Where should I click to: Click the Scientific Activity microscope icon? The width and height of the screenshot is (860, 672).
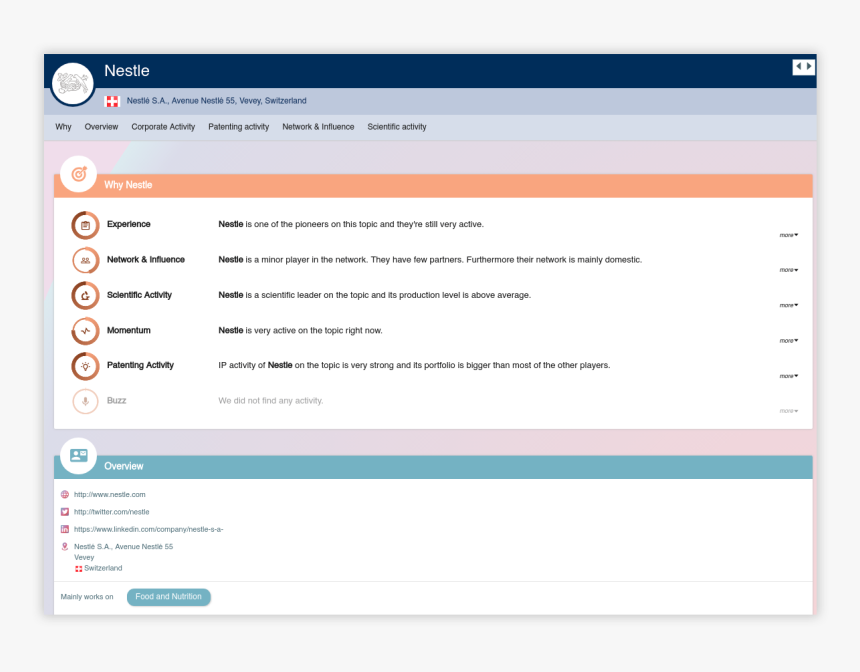tap(85, 295)
